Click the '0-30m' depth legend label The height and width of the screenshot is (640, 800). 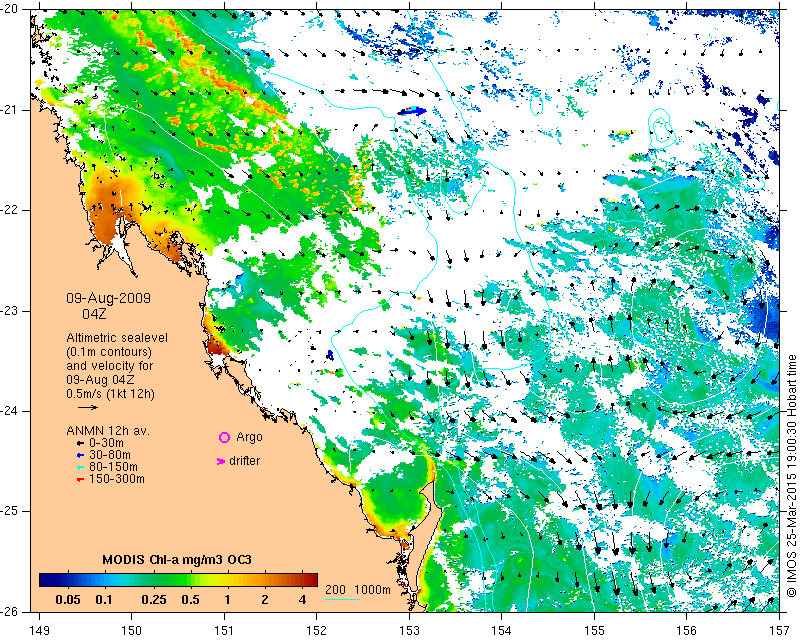107,443
